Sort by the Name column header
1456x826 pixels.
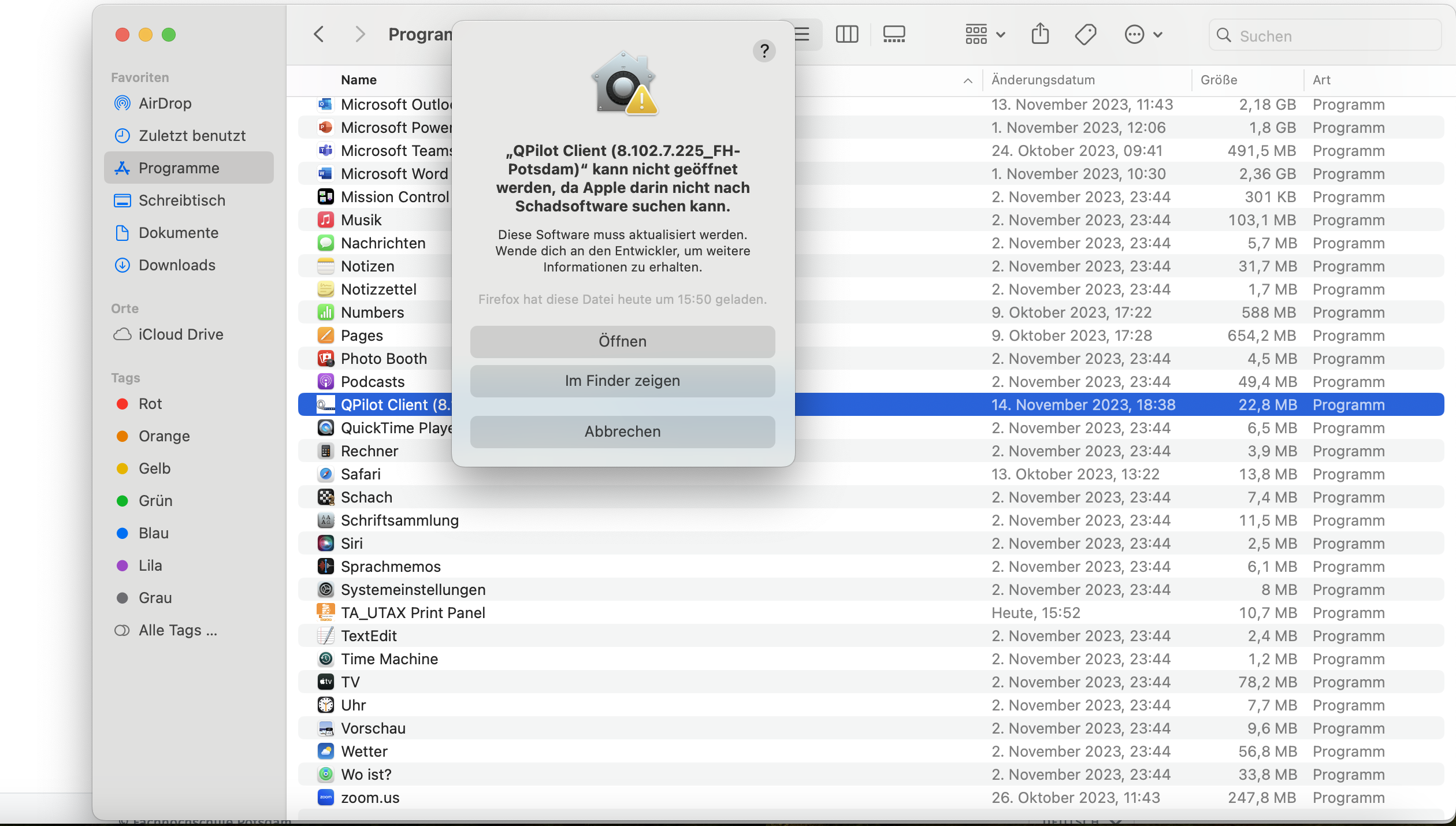pyautogui.click(x=359, y=80)
